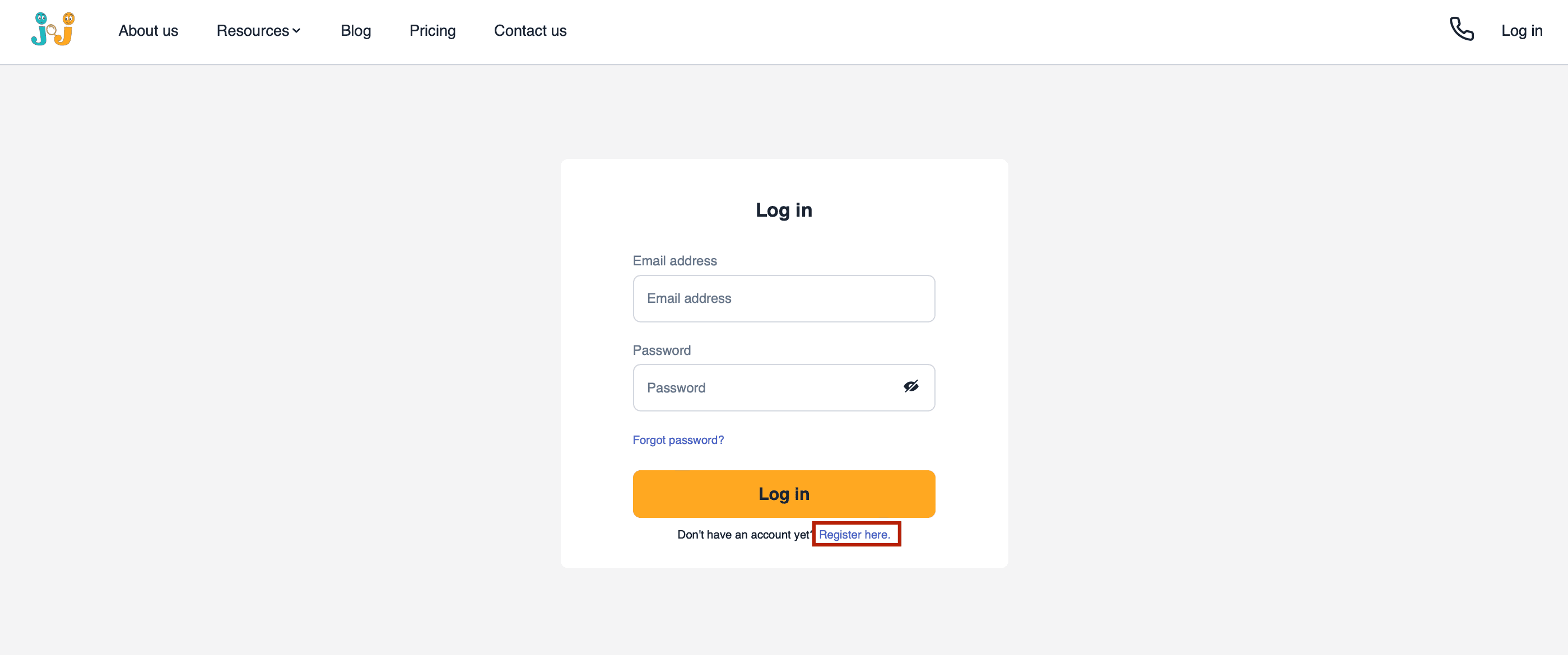Click the Password input field
Viewport: 1568px width, 655px height.
[x=784, y=387]
